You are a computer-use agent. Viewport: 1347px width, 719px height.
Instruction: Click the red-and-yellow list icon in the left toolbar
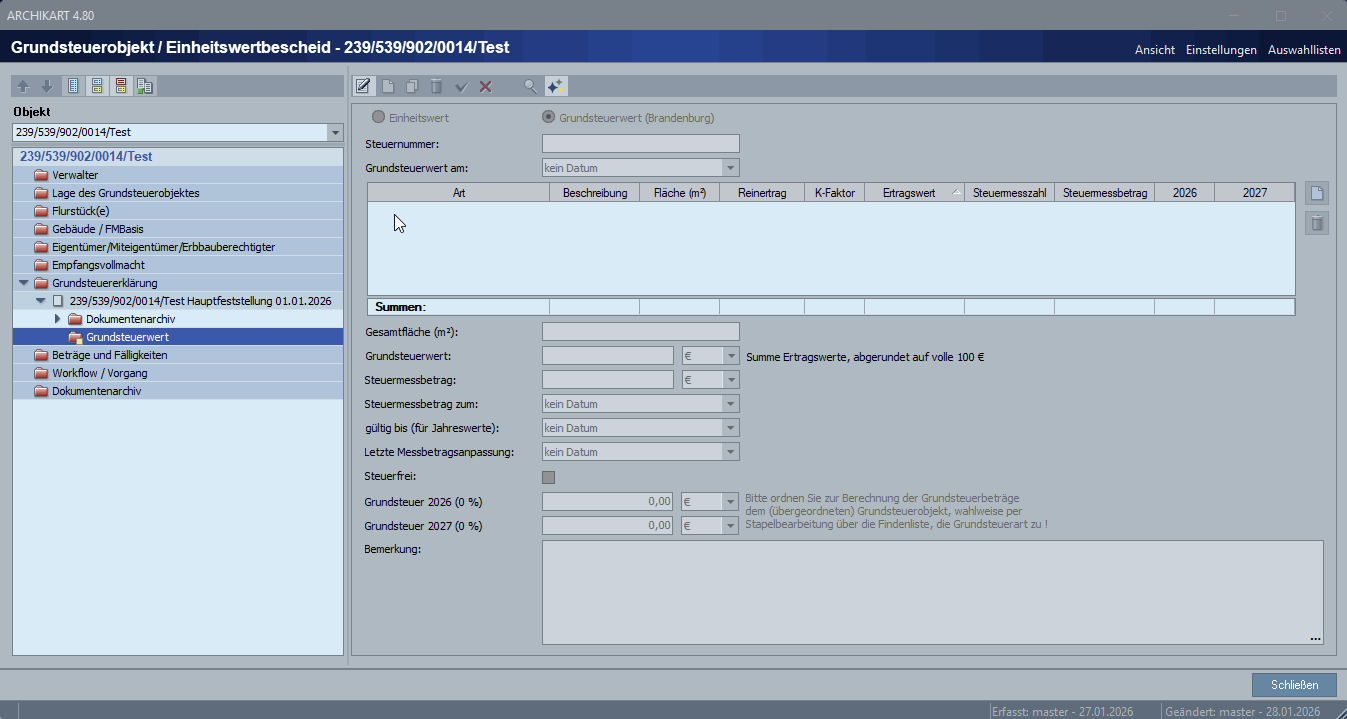click(121, 86)
